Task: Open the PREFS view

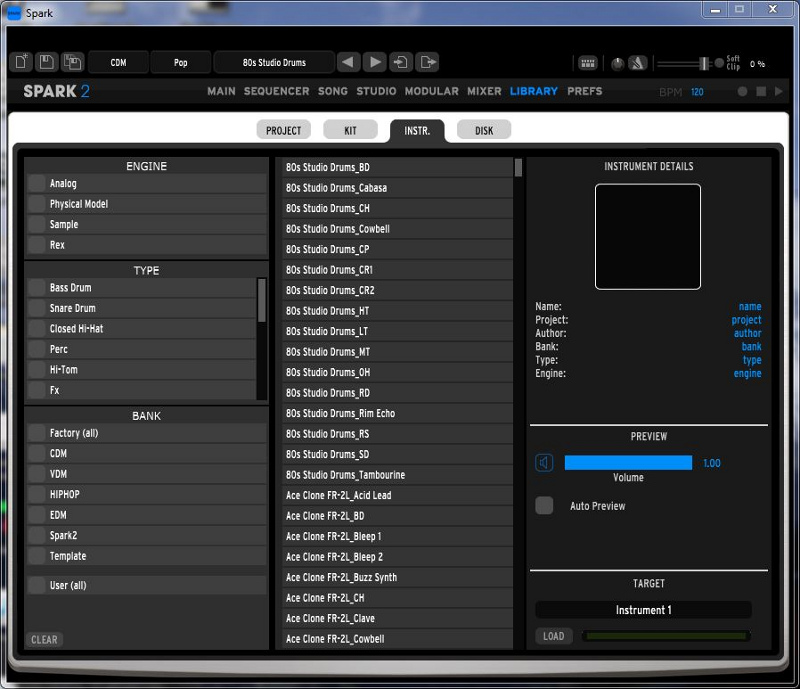Action: click(585, 91)
